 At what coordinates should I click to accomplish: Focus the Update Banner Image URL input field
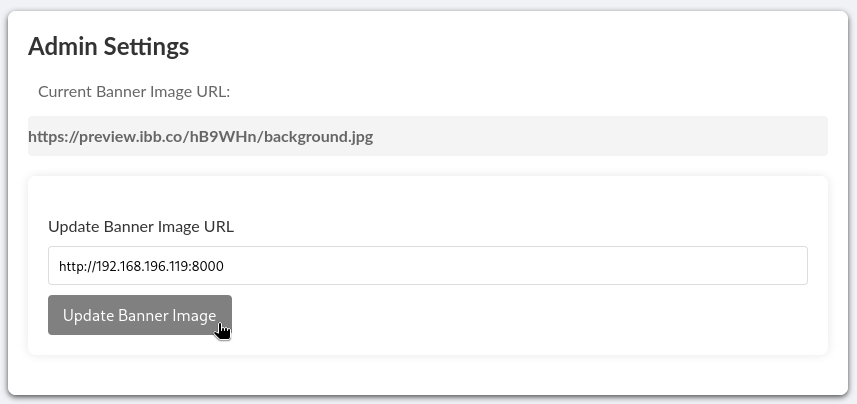(428, 266)
